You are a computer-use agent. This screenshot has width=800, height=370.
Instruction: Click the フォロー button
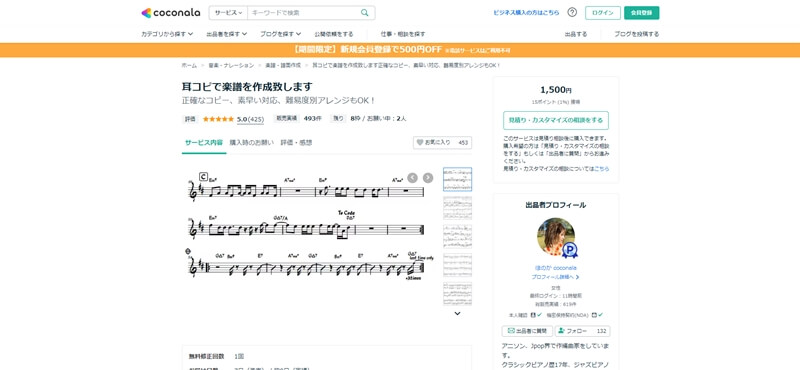tap(583, 331)
